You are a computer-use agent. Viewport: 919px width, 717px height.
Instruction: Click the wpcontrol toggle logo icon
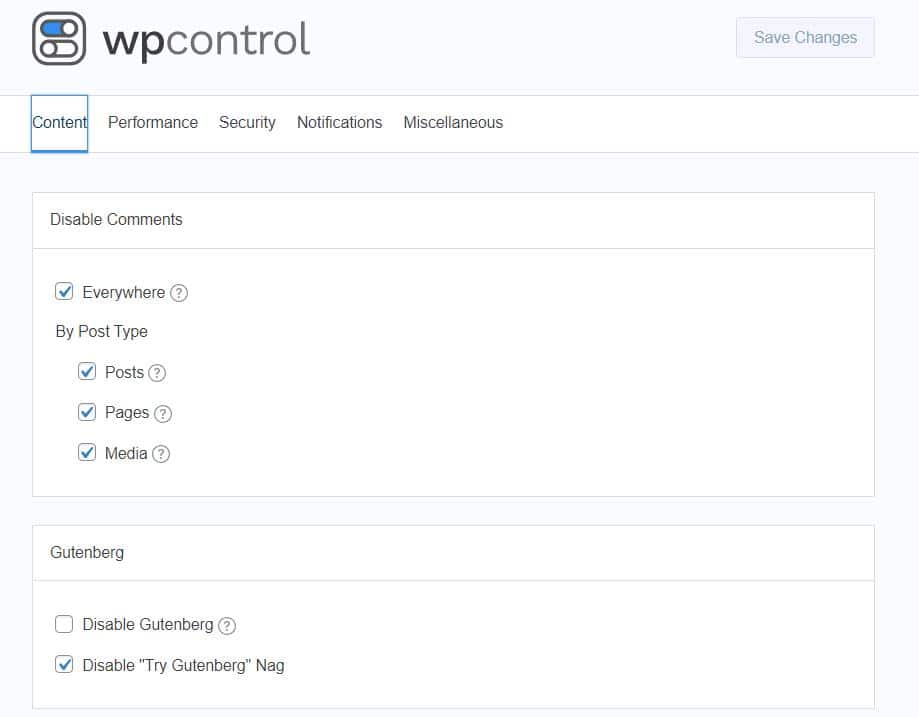(59, 39)
